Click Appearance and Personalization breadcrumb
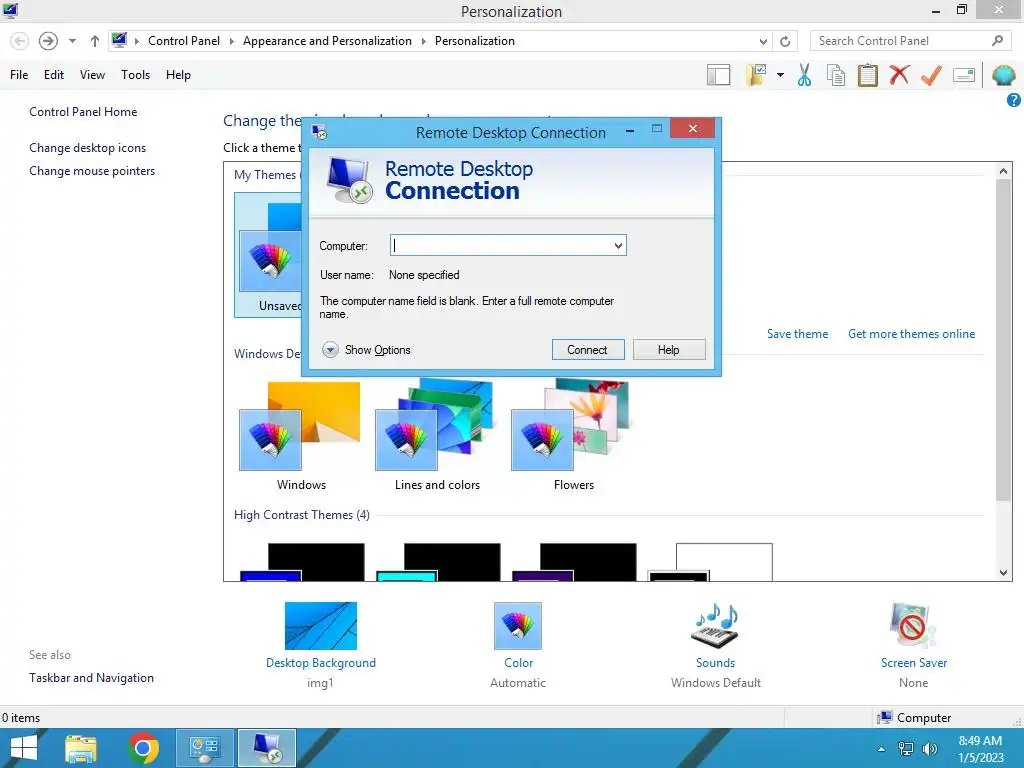1024x768 pixels. [327, 40]
